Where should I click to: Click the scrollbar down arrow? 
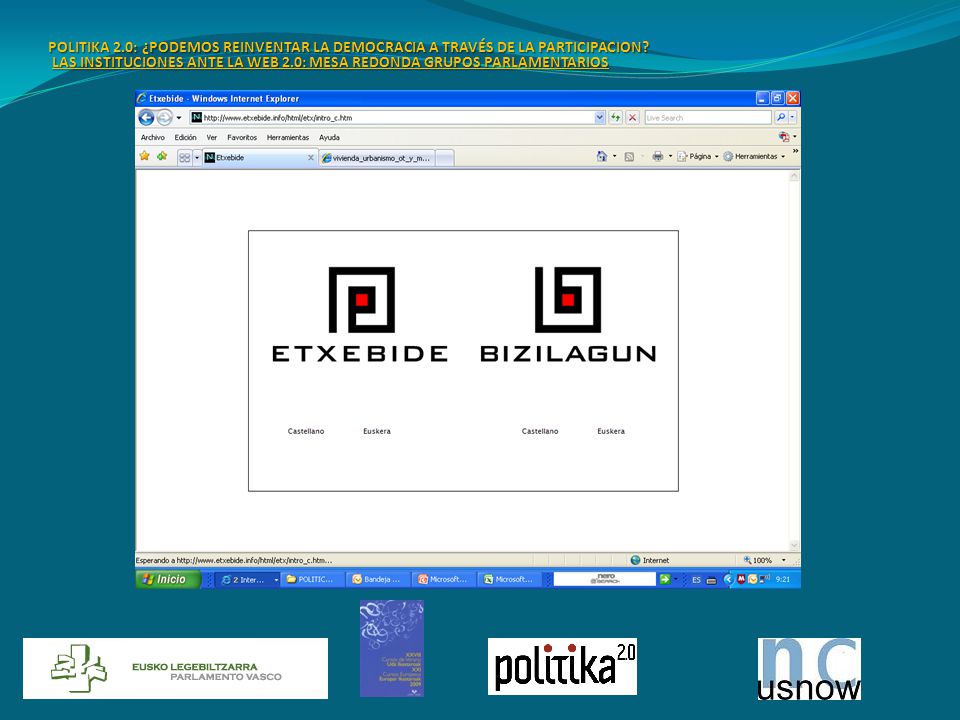794,546
